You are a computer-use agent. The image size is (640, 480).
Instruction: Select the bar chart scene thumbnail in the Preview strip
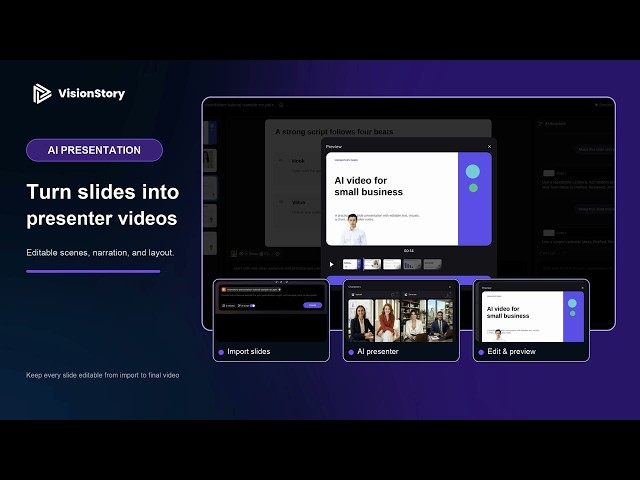412,264
